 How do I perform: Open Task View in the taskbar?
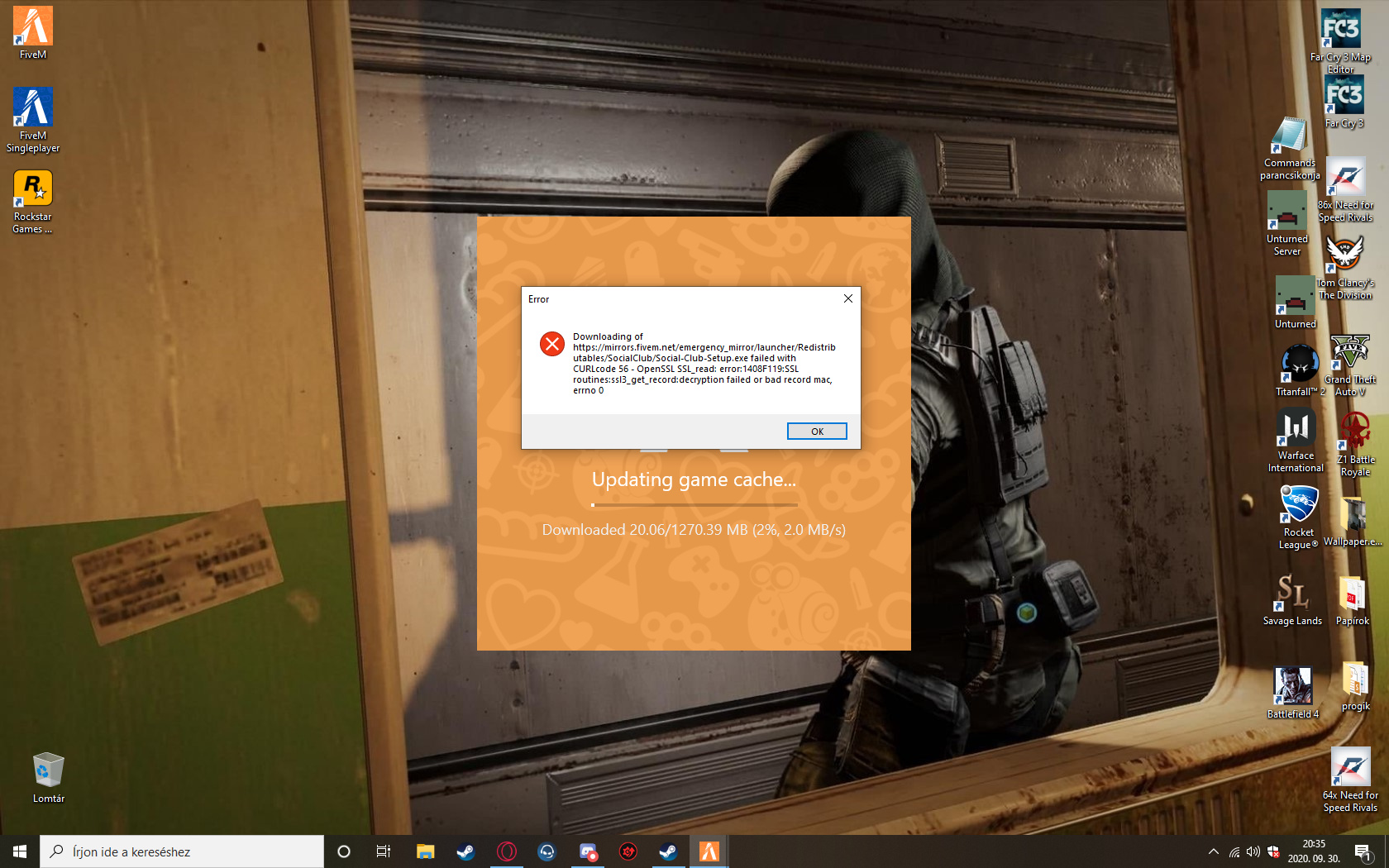click(383, 851)
